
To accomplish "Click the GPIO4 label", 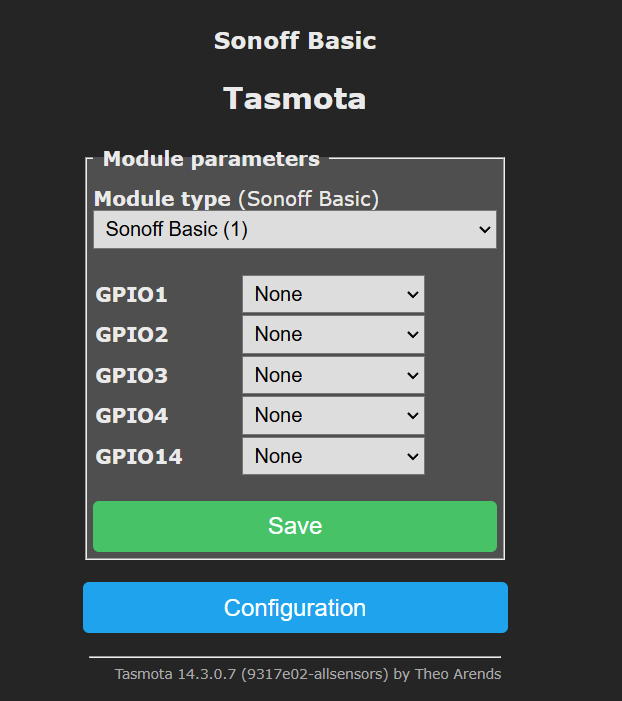I will click(132, 416).
